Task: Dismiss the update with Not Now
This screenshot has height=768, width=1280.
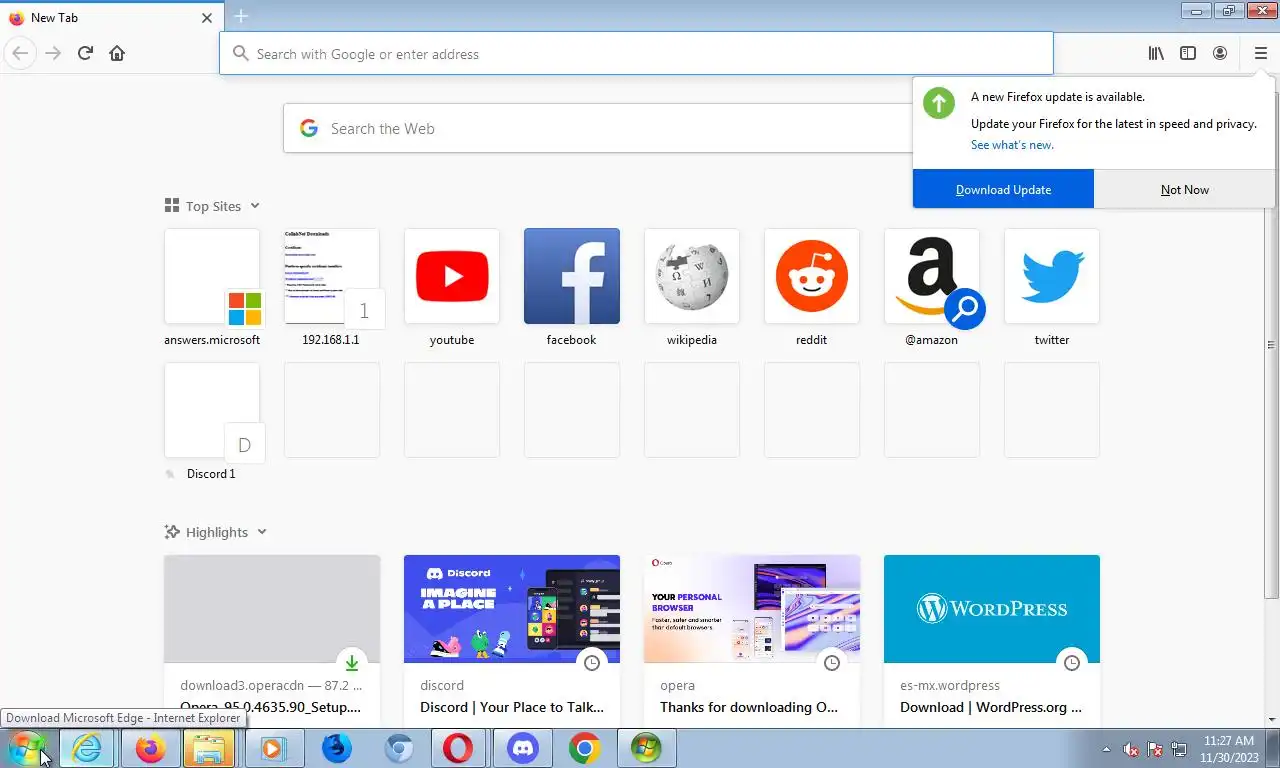Action: click(x=1184, y=189)
